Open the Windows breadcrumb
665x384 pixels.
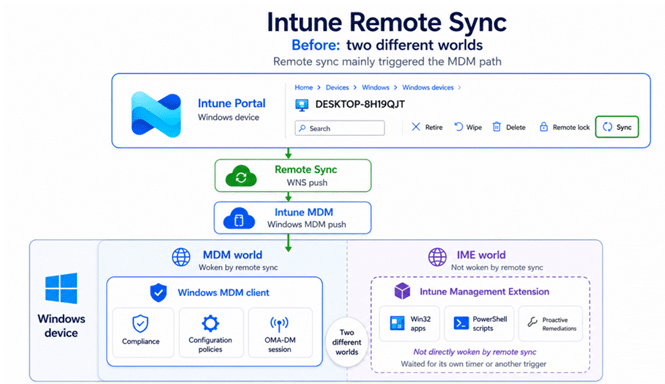375,87
